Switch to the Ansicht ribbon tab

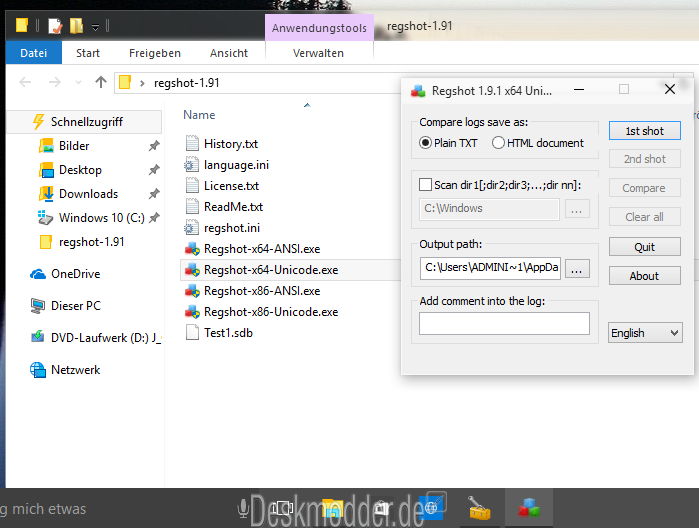click(x=229, y=53)
